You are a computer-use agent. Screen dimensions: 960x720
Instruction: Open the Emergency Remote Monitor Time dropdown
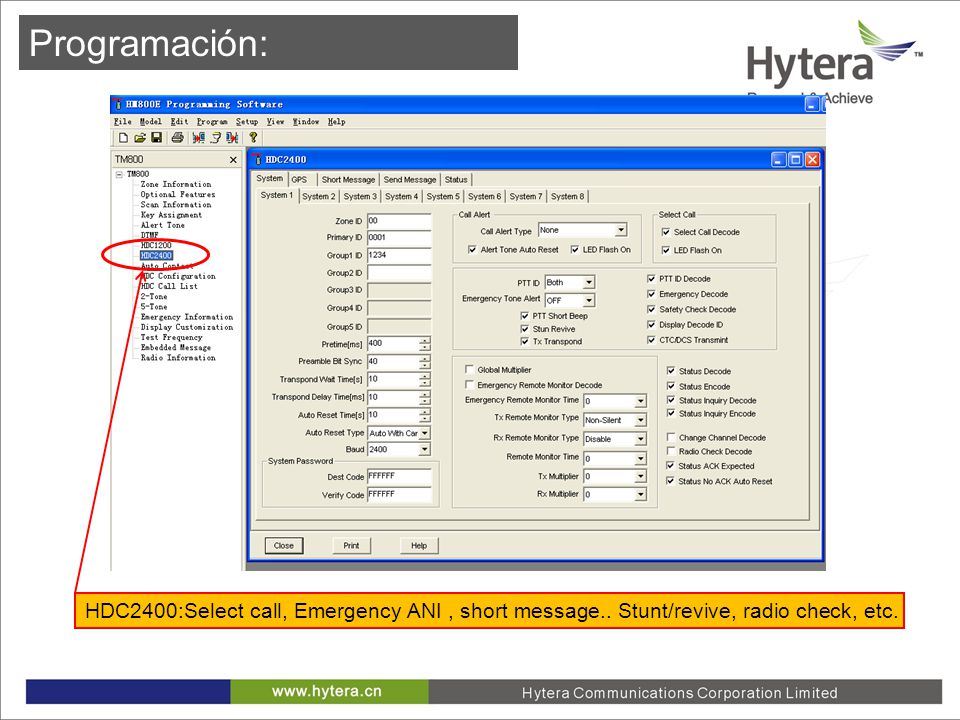coord(640,401)
